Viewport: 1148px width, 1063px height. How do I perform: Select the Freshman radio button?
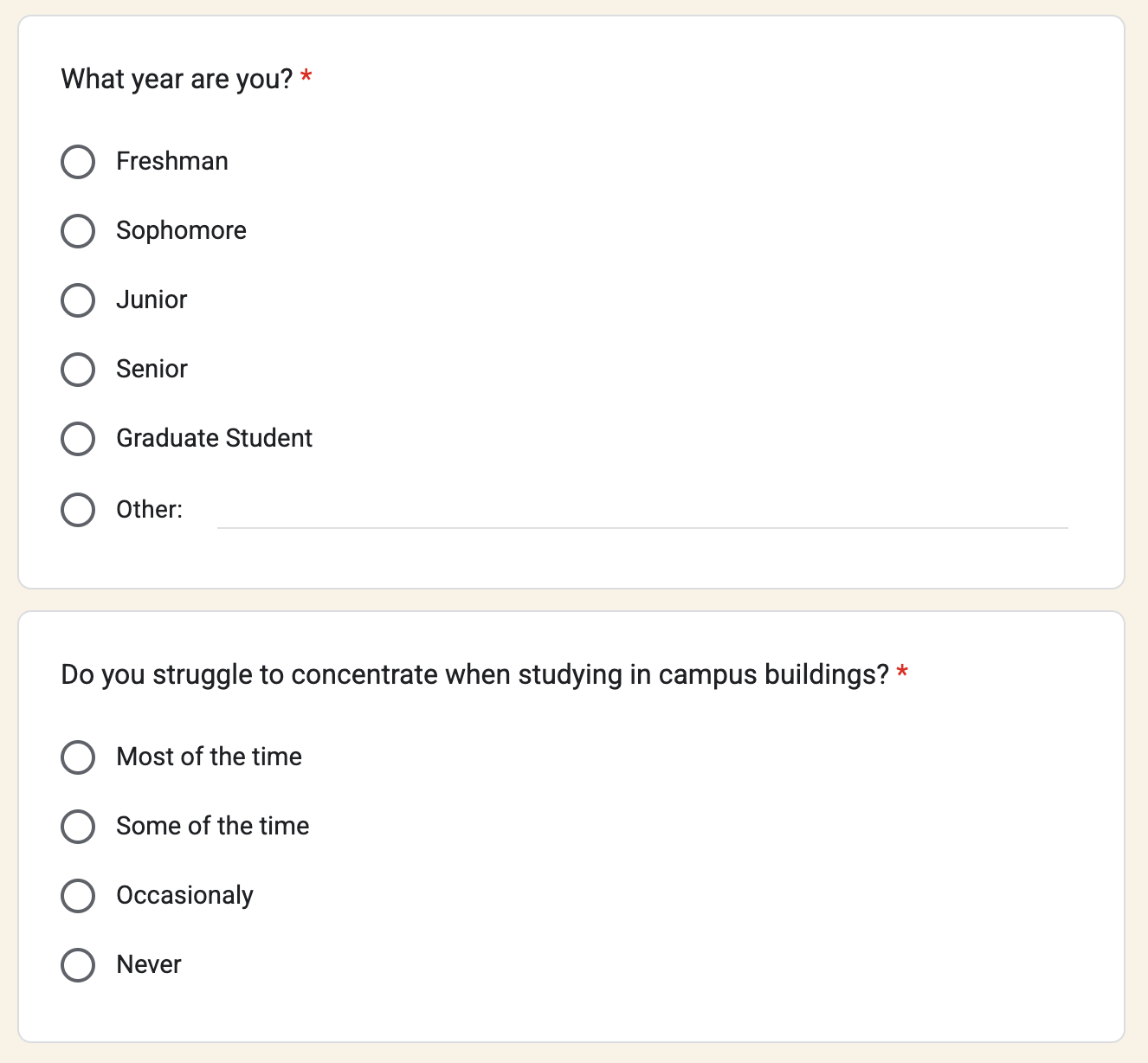tap(78, 162)
